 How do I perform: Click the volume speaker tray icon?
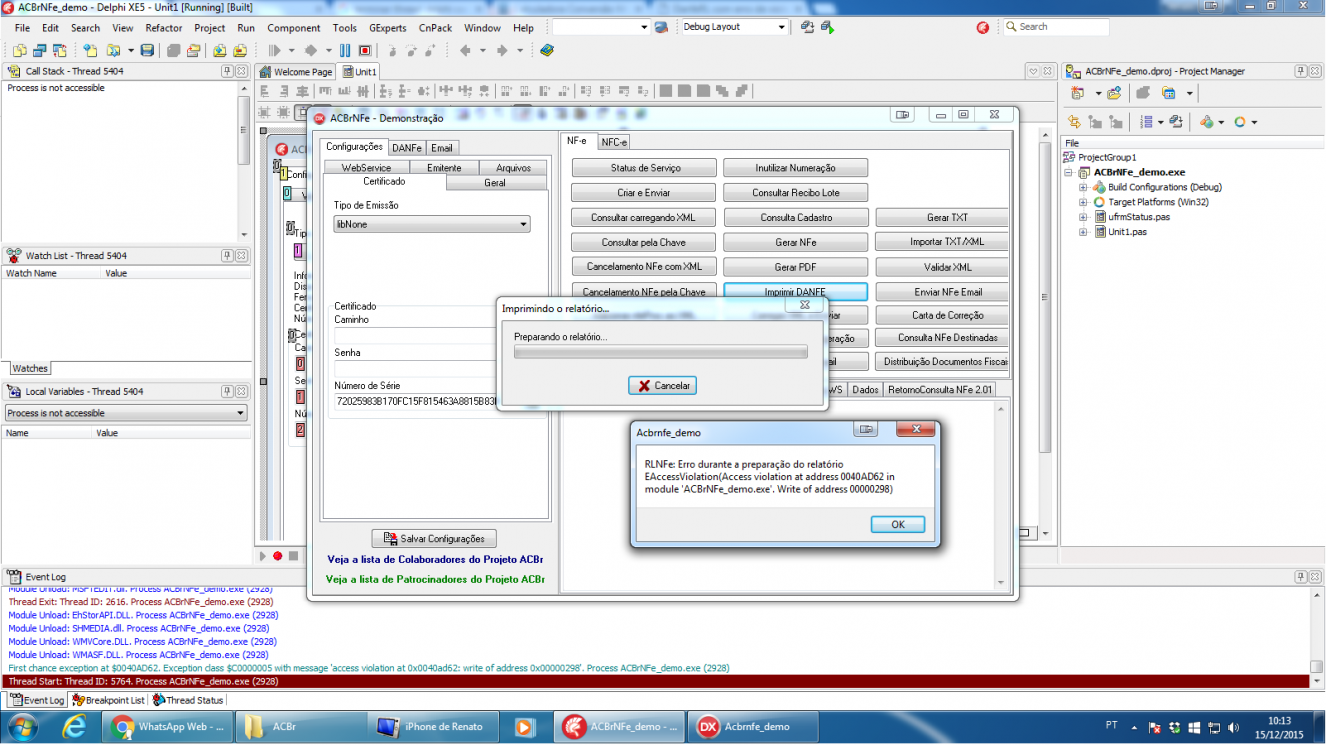pos(1232,728)
